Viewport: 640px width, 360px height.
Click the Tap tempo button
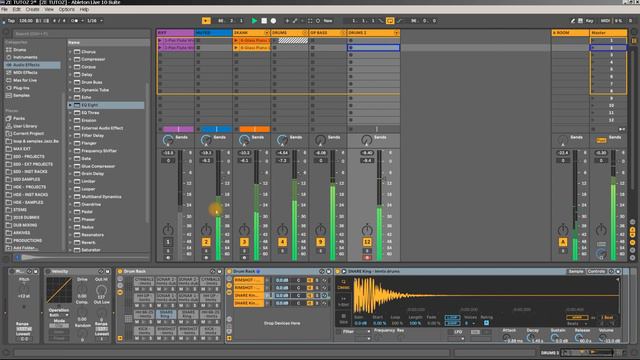pos(11,20)
